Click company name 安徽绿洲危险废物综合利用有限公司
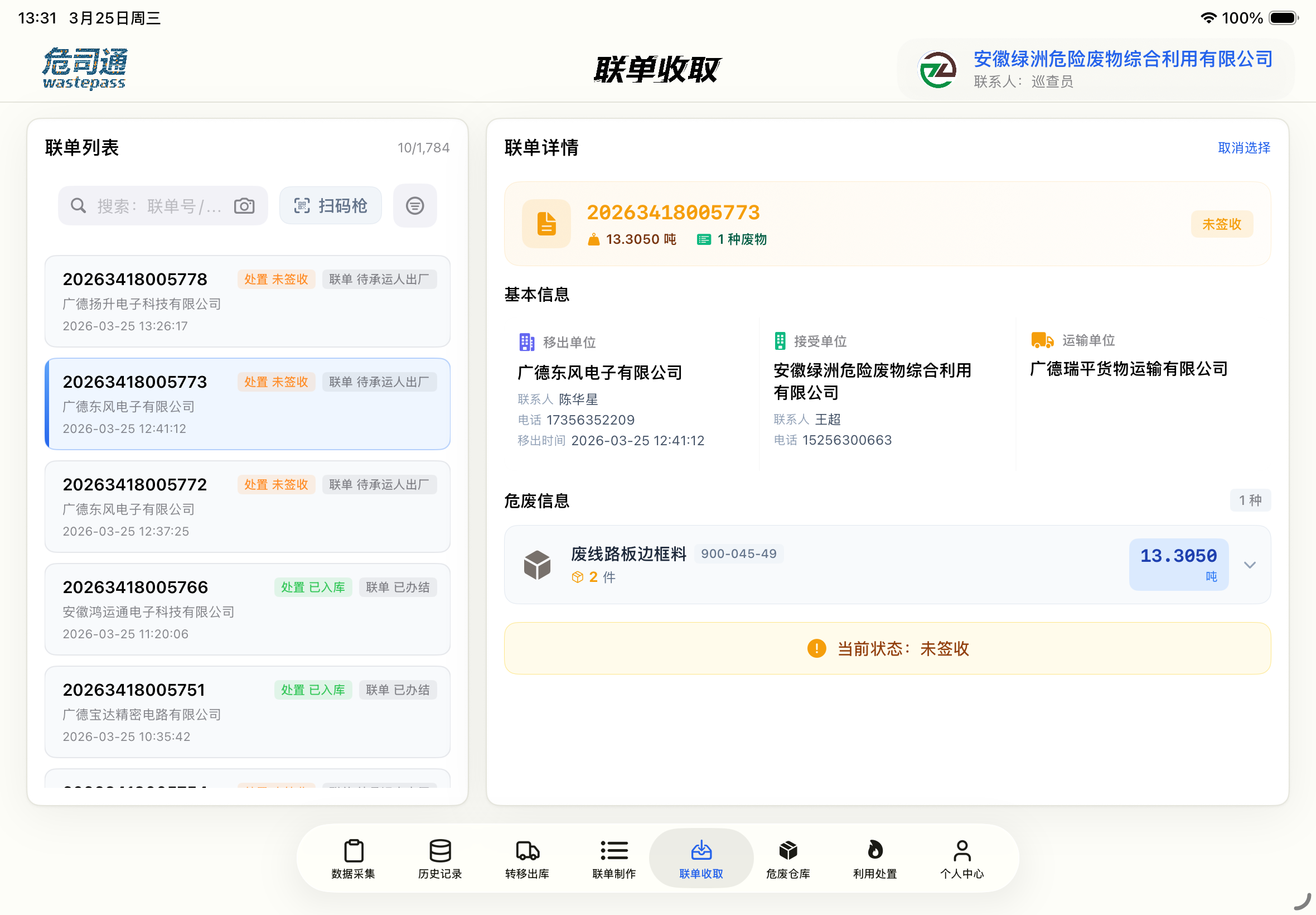 [x=1123, y=59]
